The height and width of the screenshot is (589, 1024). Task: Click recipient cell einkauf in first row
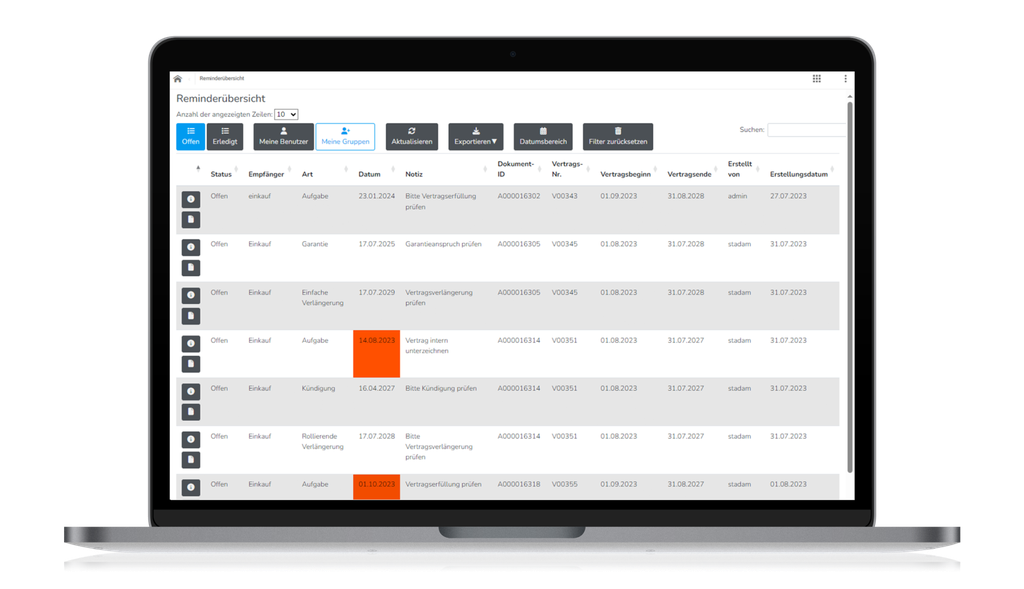259,196
